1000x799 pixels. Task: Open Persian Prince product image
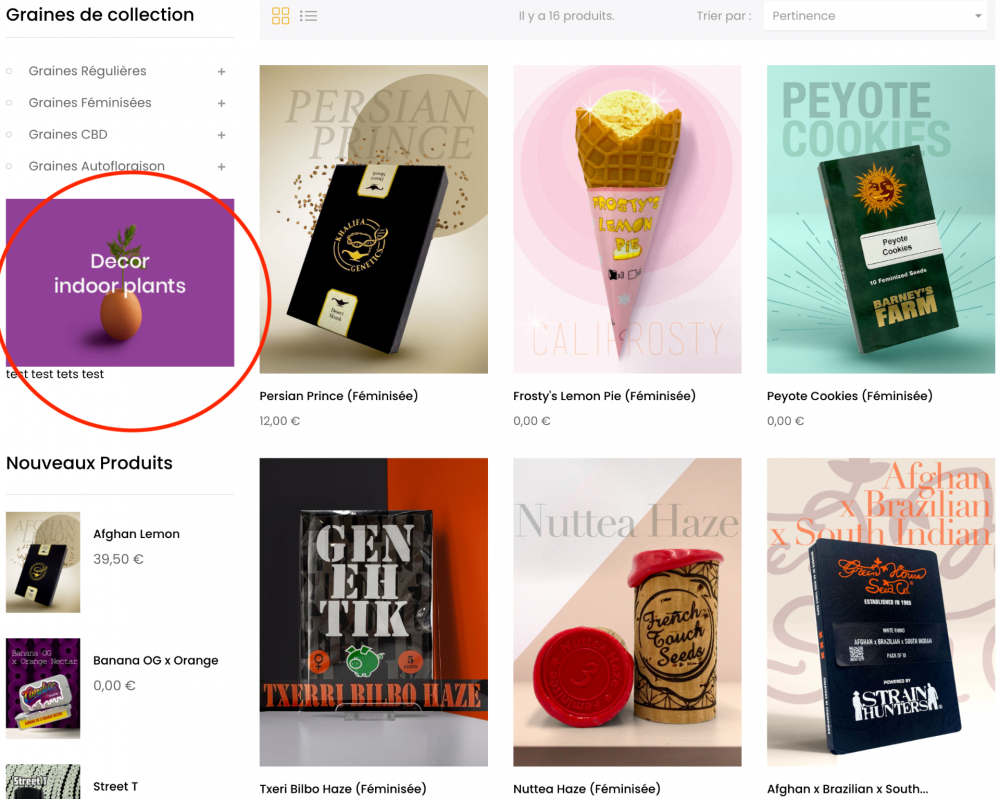click(373, 219)
